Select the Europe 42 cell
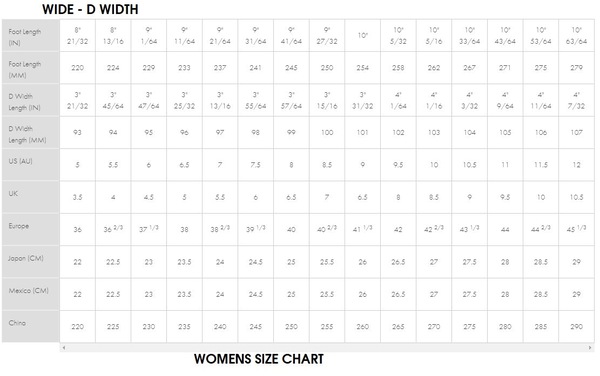 (x=398, y=230)
